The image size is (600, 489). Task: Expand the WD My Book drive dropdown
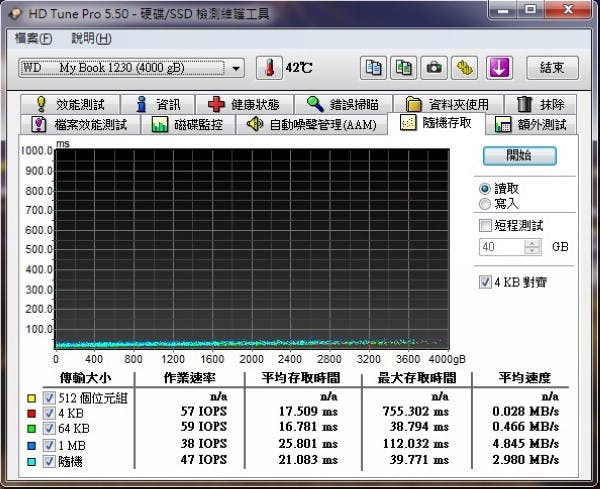(x=236, y=68)
